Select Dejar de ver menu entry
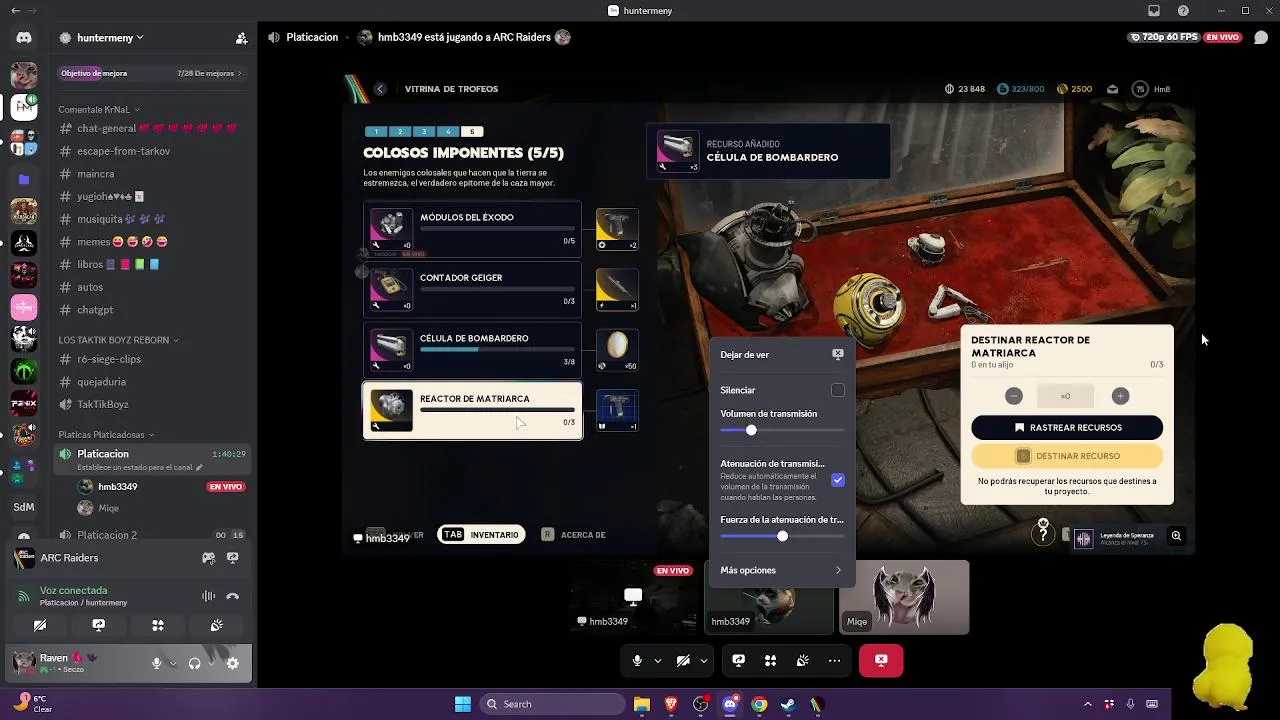 pyautogui.click(x=782, y=354)
